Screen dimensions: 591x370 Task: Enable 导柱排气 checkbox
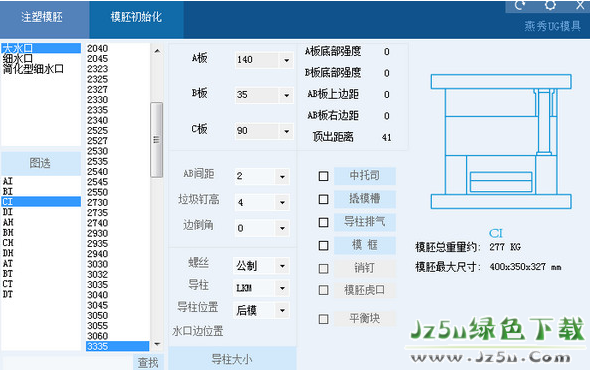point(323,222)
